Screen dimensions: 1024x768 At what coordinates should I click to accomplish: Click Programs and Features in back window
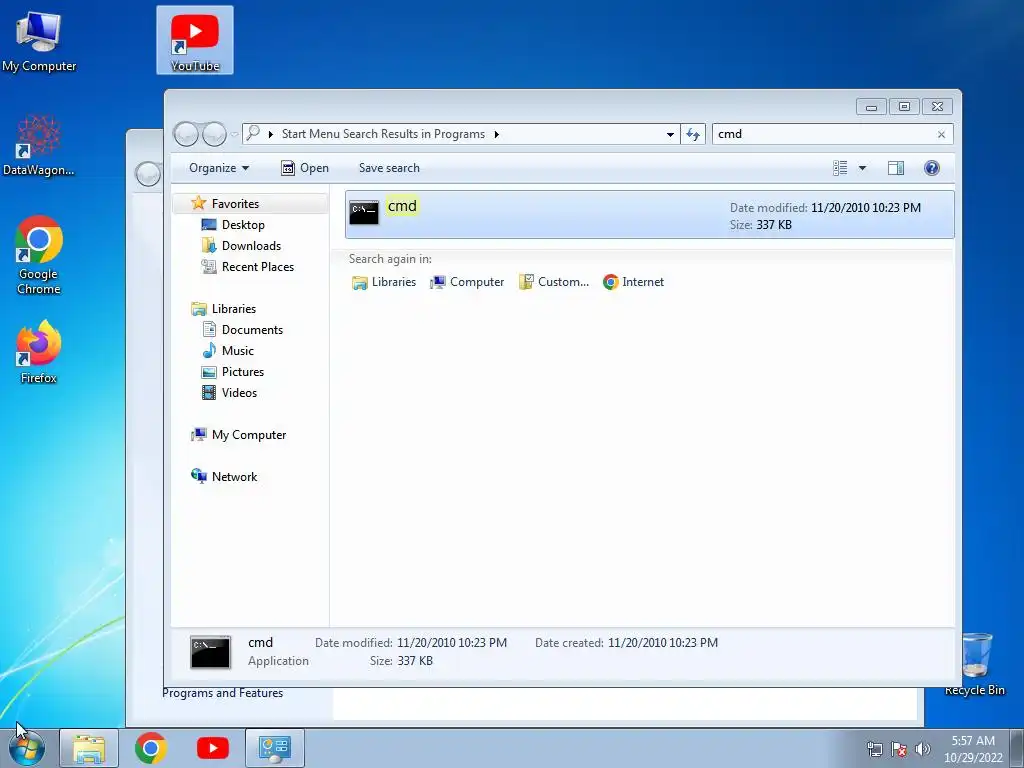(223, 693)
